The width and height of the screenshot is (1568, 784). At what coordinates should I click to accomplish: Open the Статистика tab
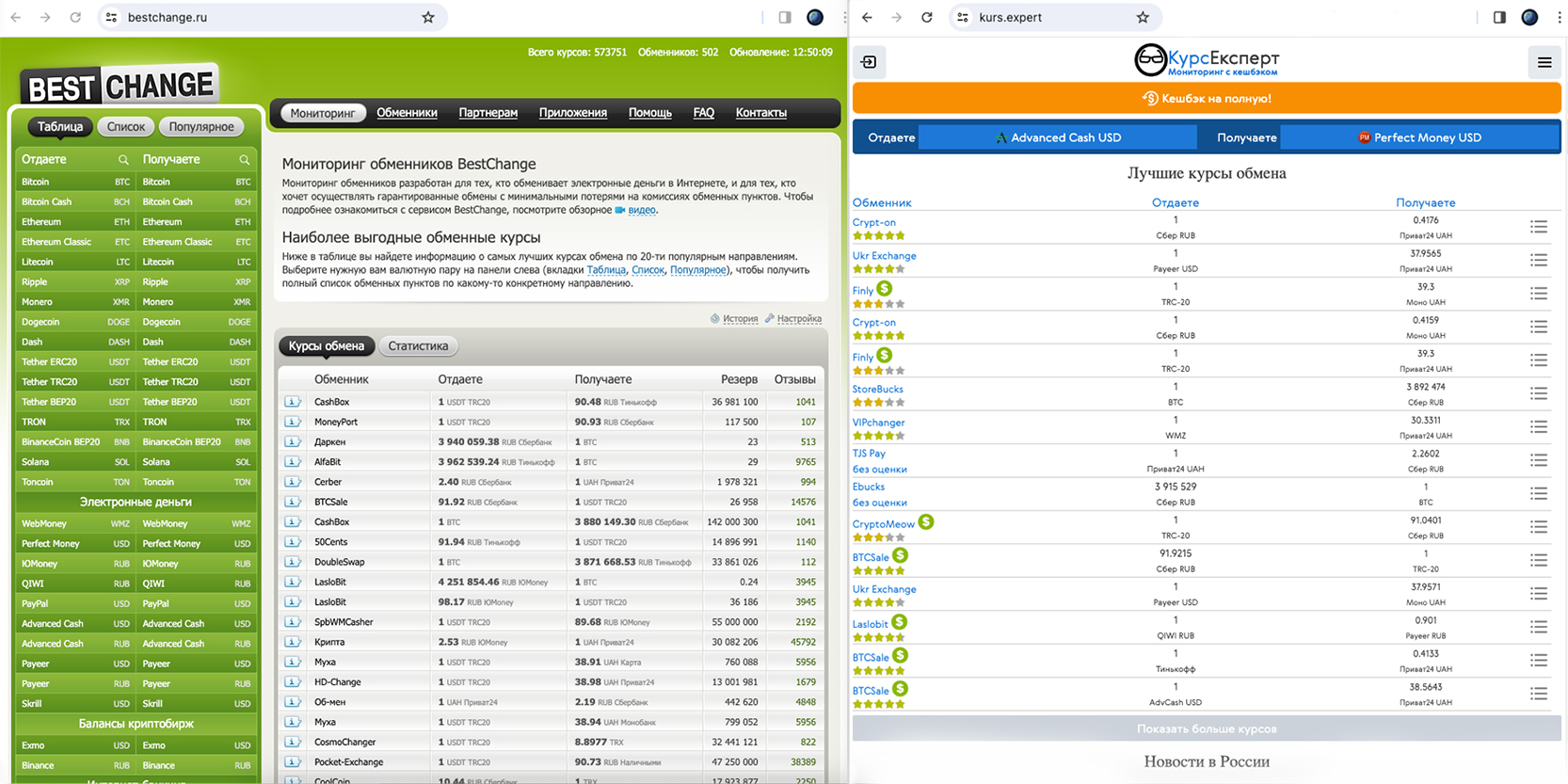point(418,346)
